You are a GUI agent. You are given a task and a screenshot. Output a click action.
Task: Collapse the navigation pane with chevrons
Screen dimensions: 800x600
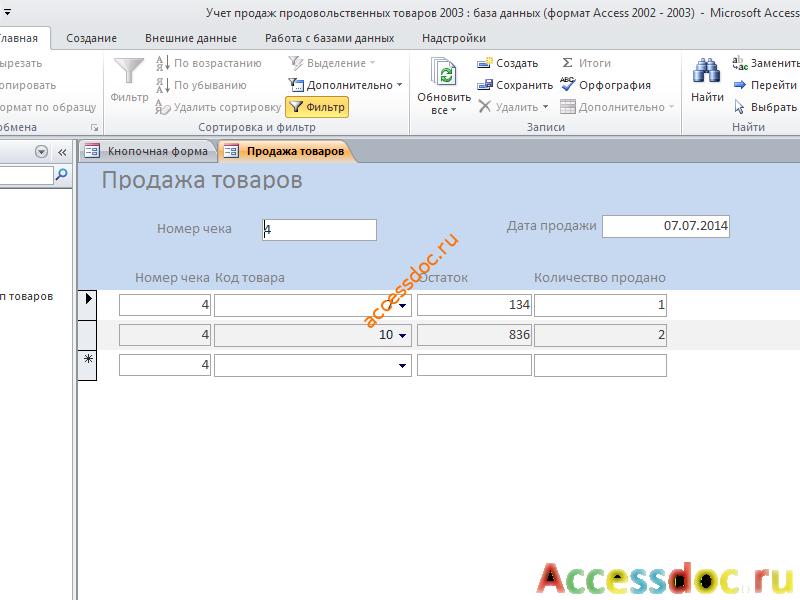coord(62,152)
